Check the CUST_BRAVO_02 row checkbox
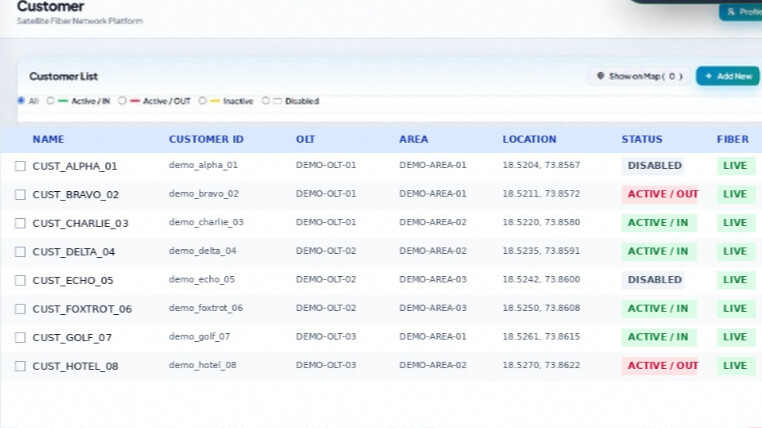 coord(20,195)
